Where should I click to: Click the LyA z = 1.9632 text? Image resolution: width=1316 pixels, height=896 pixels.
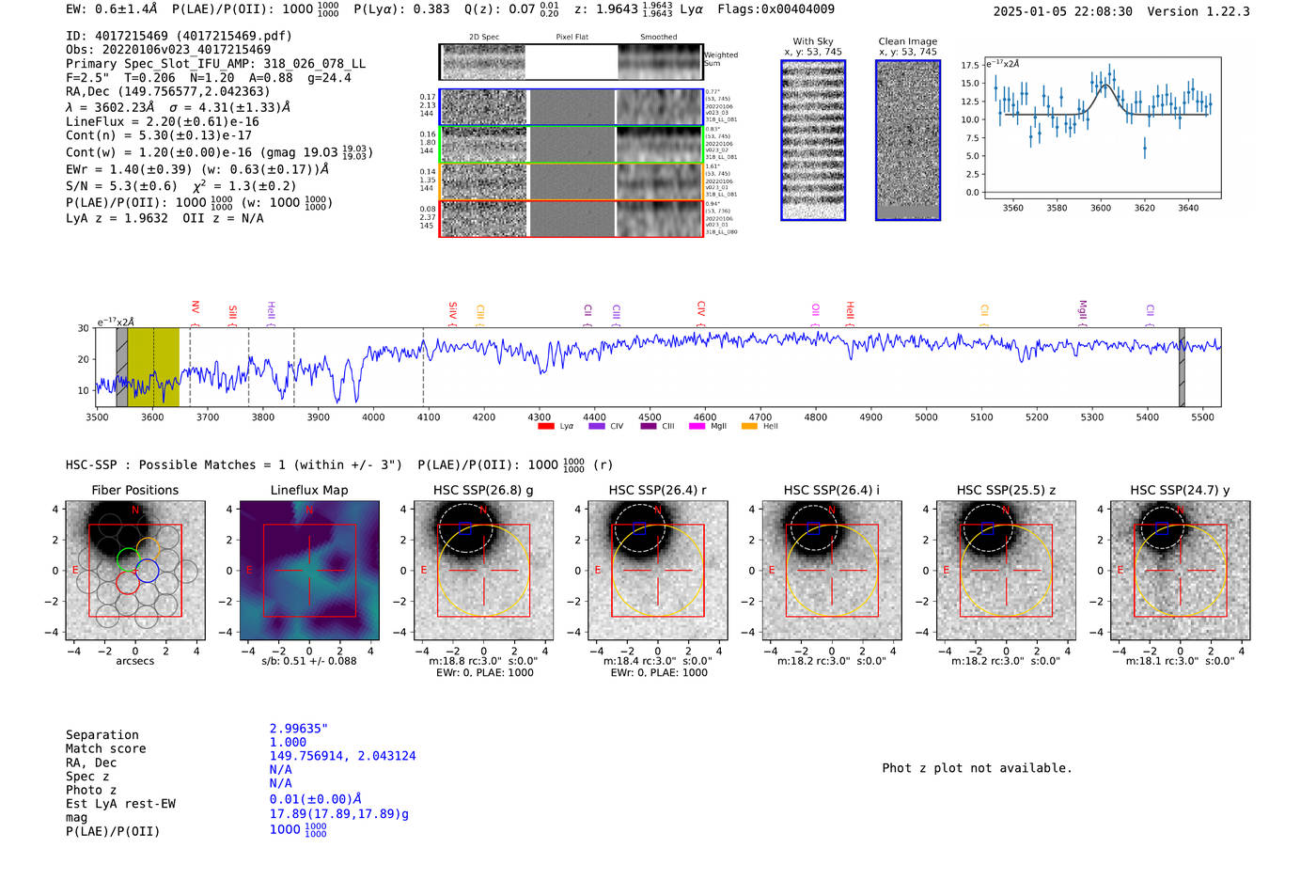[117, 218]
